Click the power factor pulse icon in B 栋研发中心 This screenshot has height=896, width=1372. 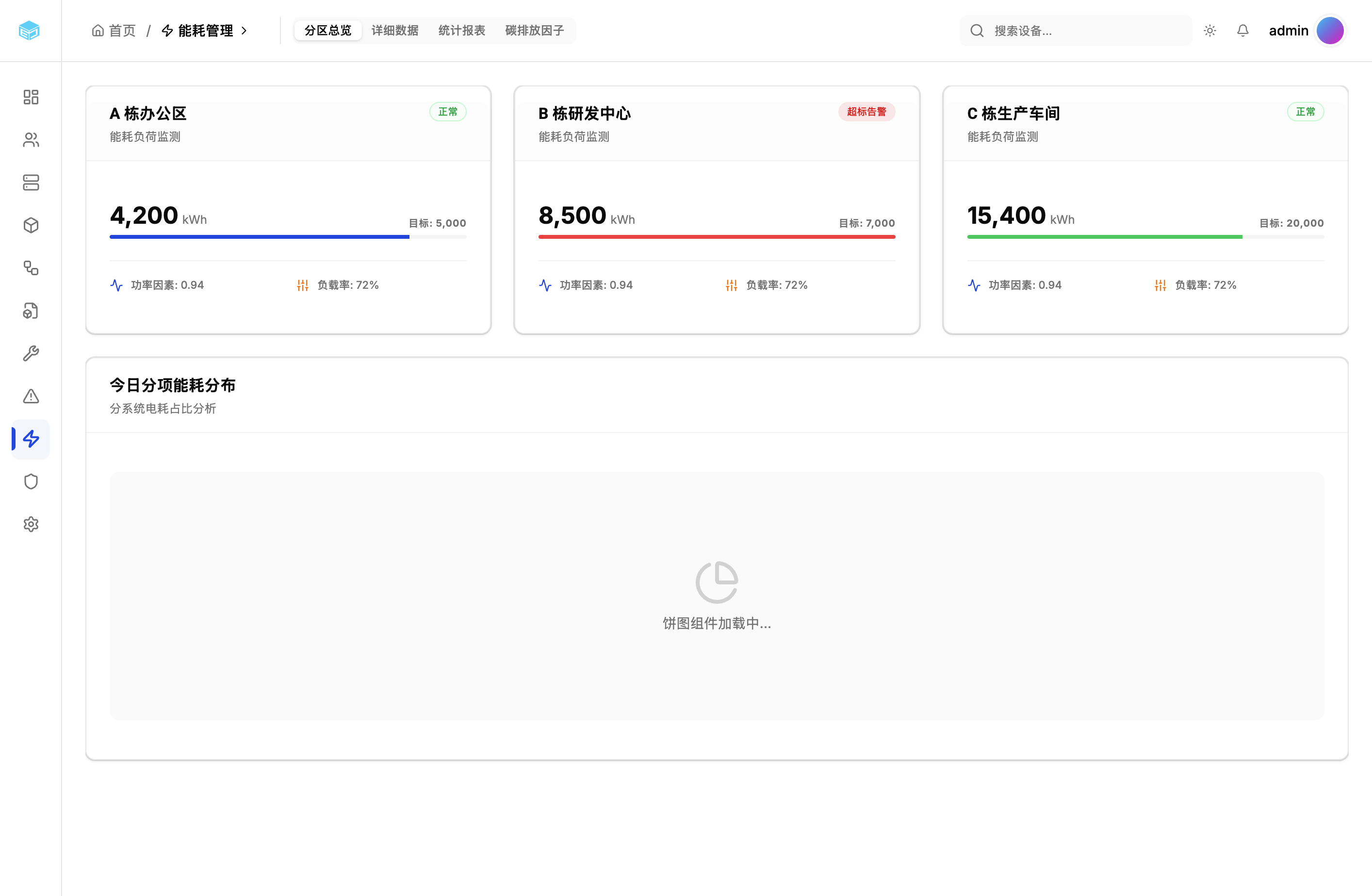point(545,285)
